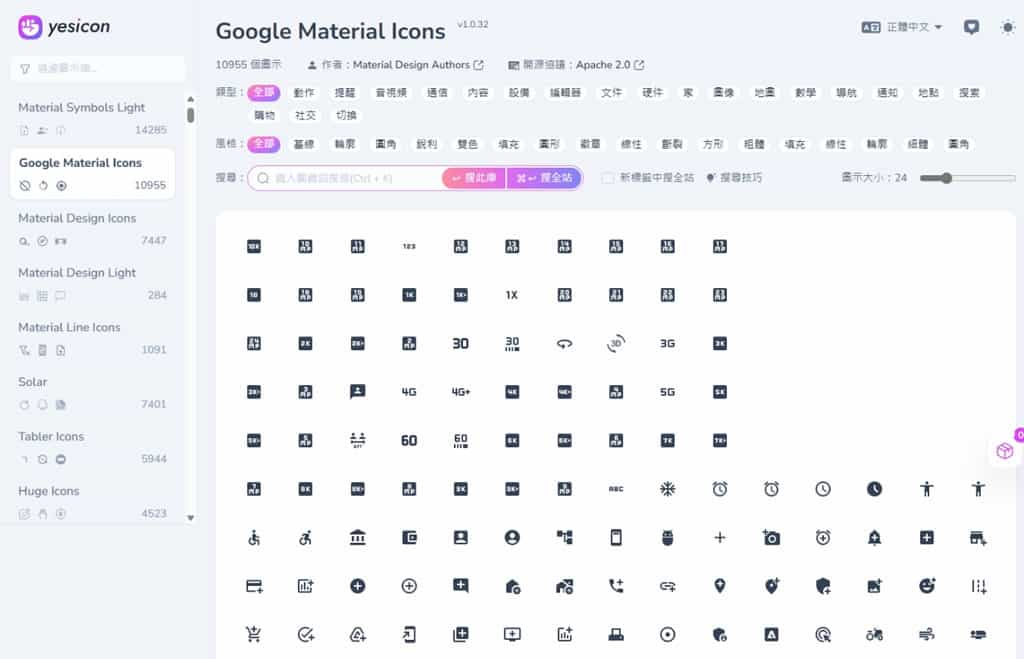1024x659 pixels.
Task: Filter style by 銳利
Action: 426,144
